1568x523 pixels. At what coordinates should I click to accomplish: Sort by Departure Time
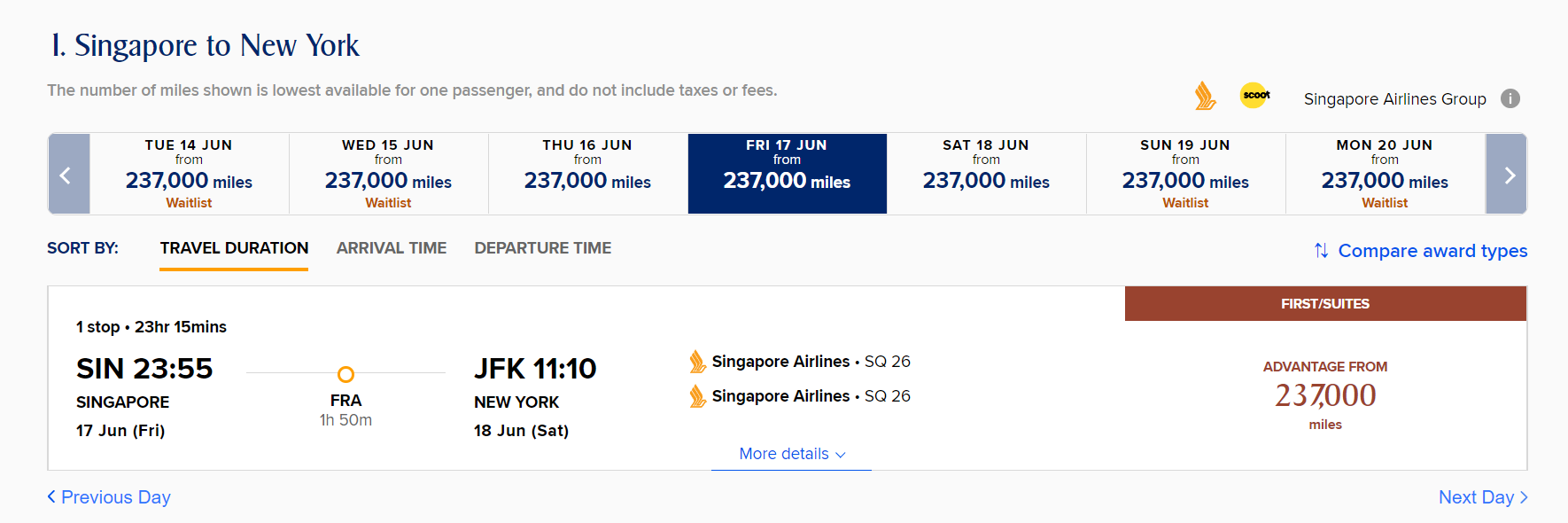543,248
